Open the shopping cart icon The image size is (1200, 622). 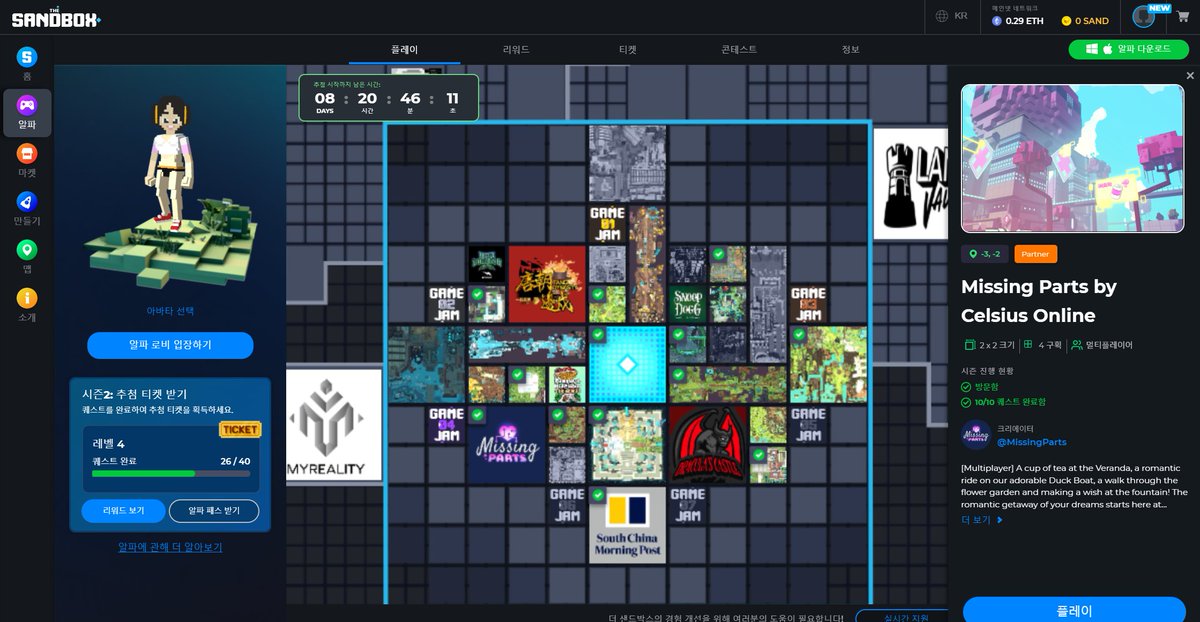click(1183, 17)
